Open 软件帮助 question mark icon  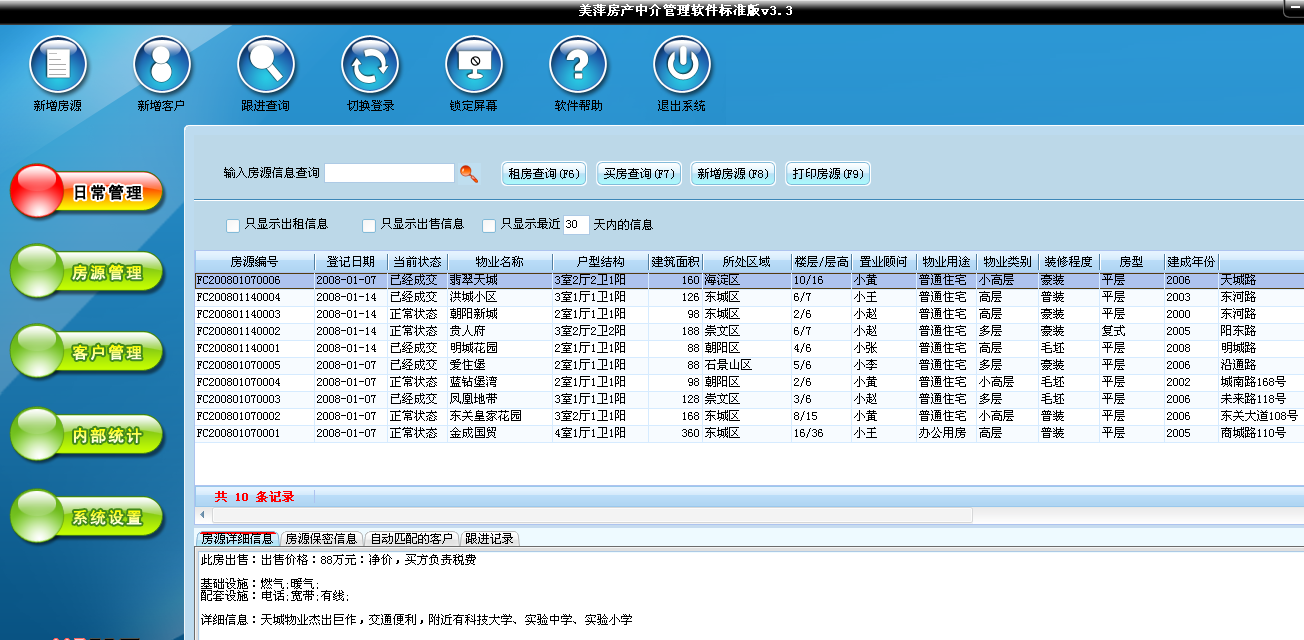[x=578, y=65]
